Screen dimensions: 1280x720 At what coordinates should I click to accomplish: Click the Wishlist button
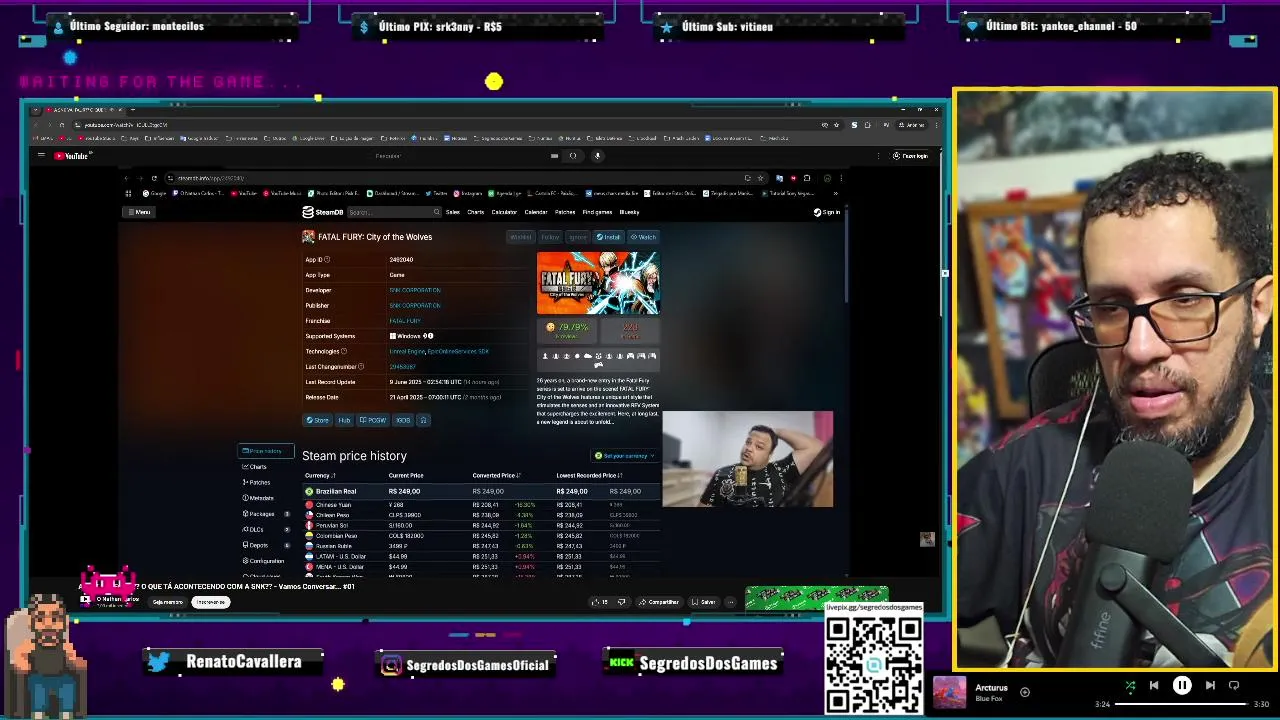tap(521, 237)
